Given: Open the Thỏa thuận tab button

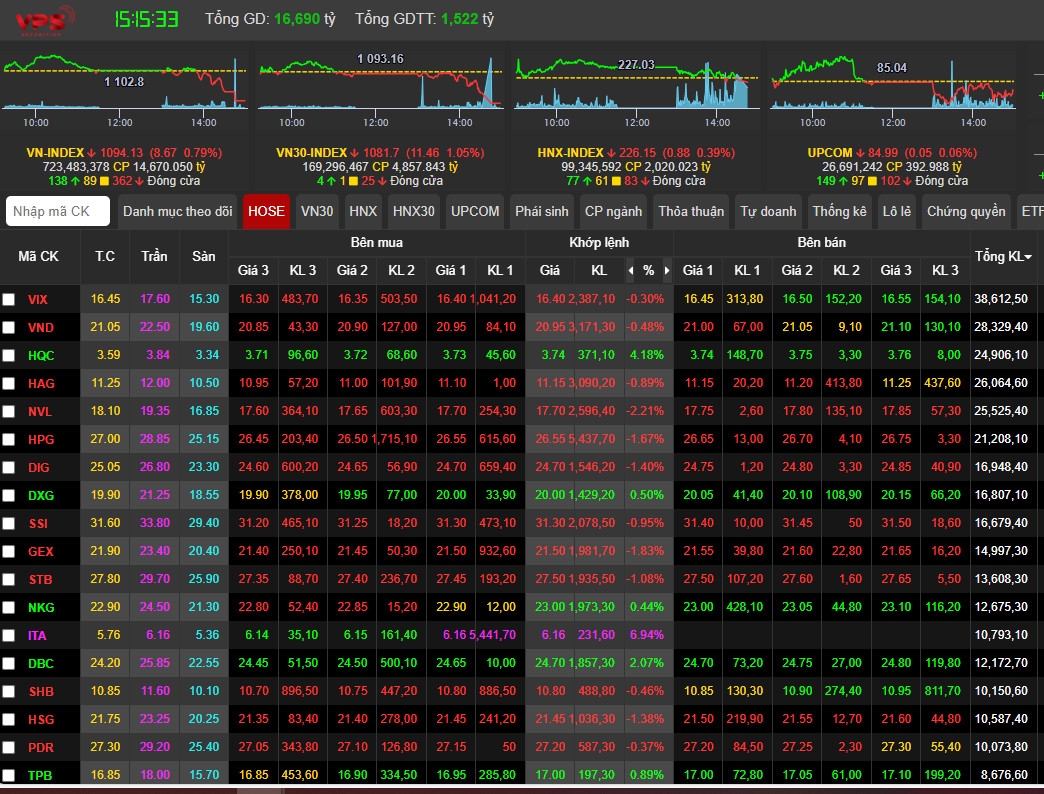Looking at the screenshot, I should [x=691, y=211].
